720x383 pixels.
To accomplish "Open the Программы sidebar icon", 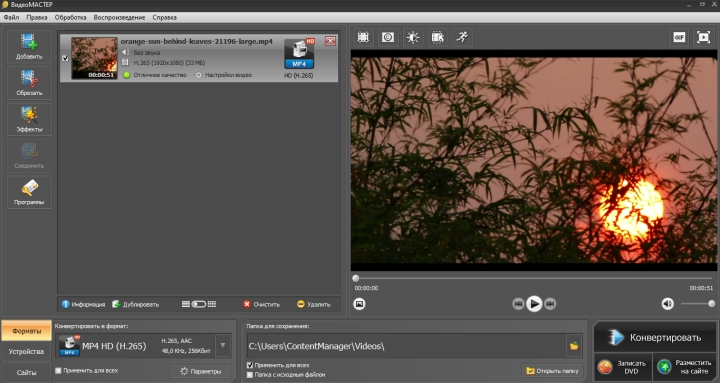I will [29, 192].
